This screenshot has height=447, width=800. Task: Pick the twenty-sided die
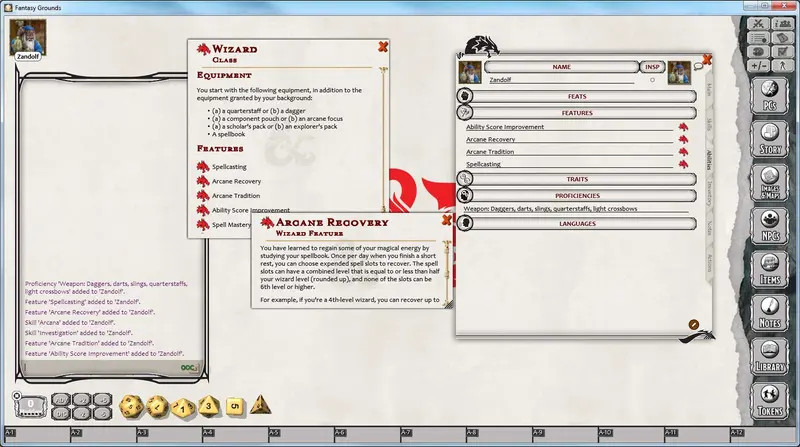tap(131, 407)
